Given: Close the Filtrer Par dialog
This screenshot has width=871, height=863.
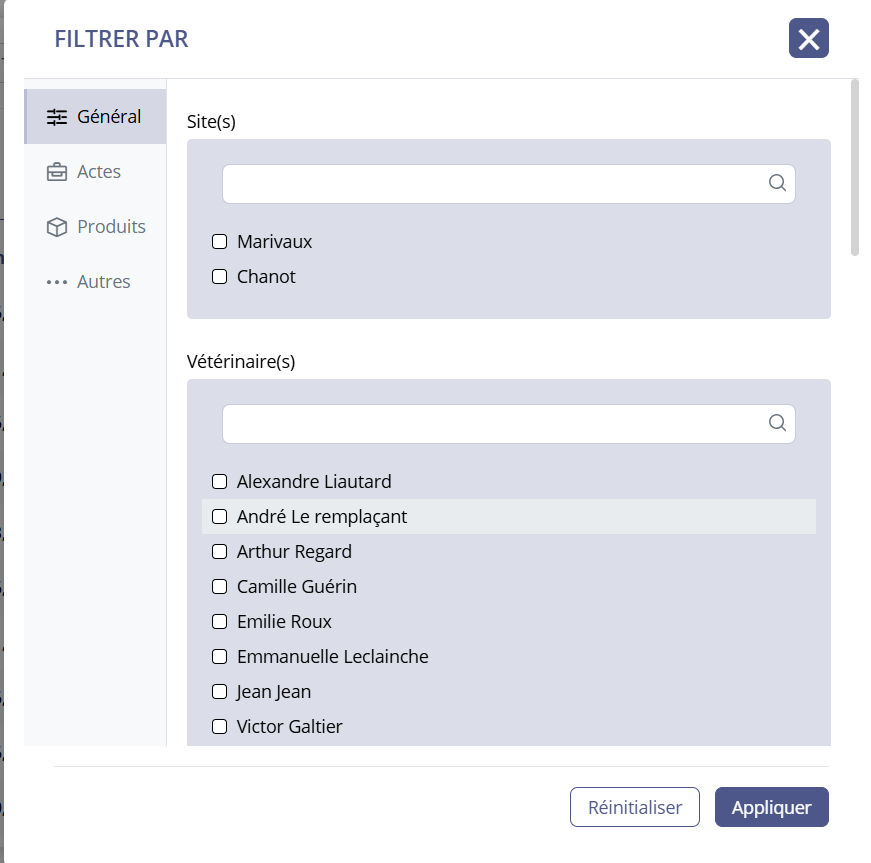Looking at the screenshot, I should [808, 39].
